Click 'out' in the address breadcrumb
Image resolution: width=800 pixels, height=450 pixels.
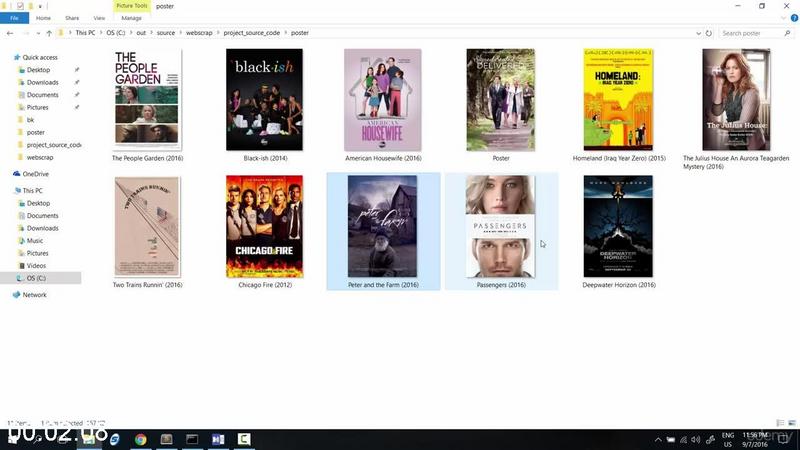point(141,33)
